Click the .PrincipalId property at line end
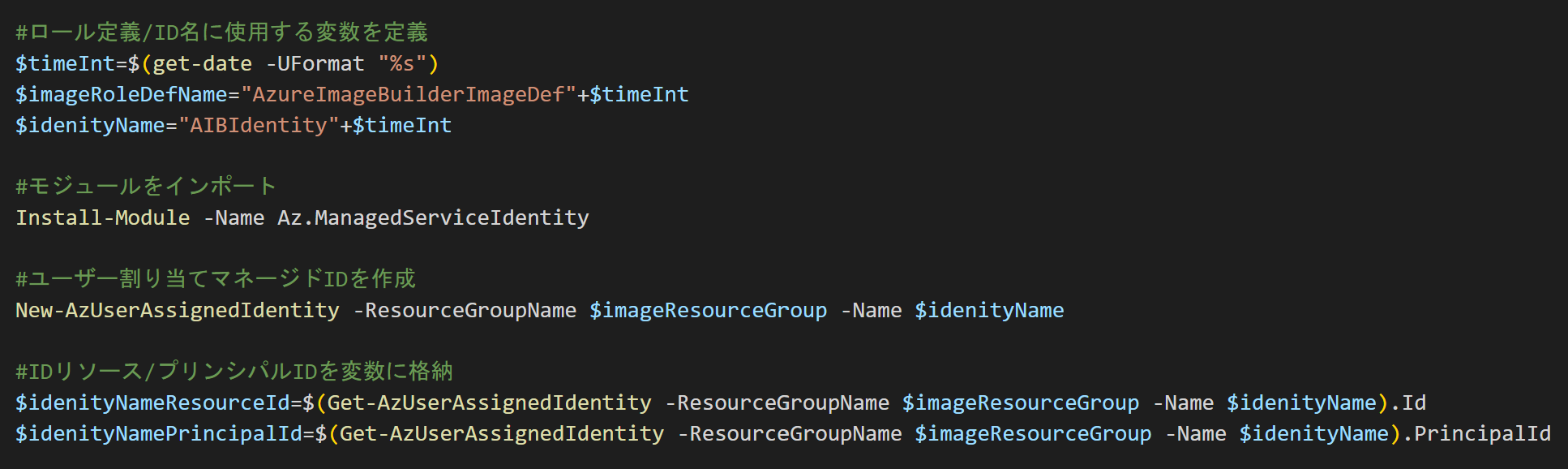 (x=1476, y=433)
